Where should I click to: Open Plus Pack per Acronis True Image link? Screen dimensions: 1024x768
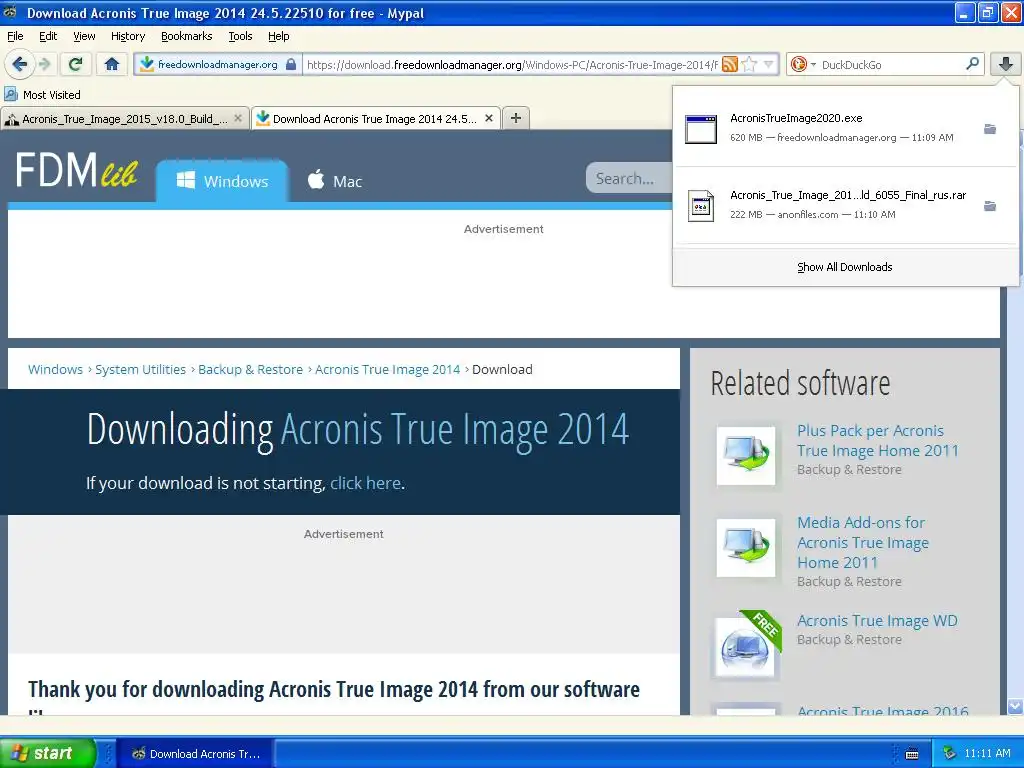pos(878,441)
